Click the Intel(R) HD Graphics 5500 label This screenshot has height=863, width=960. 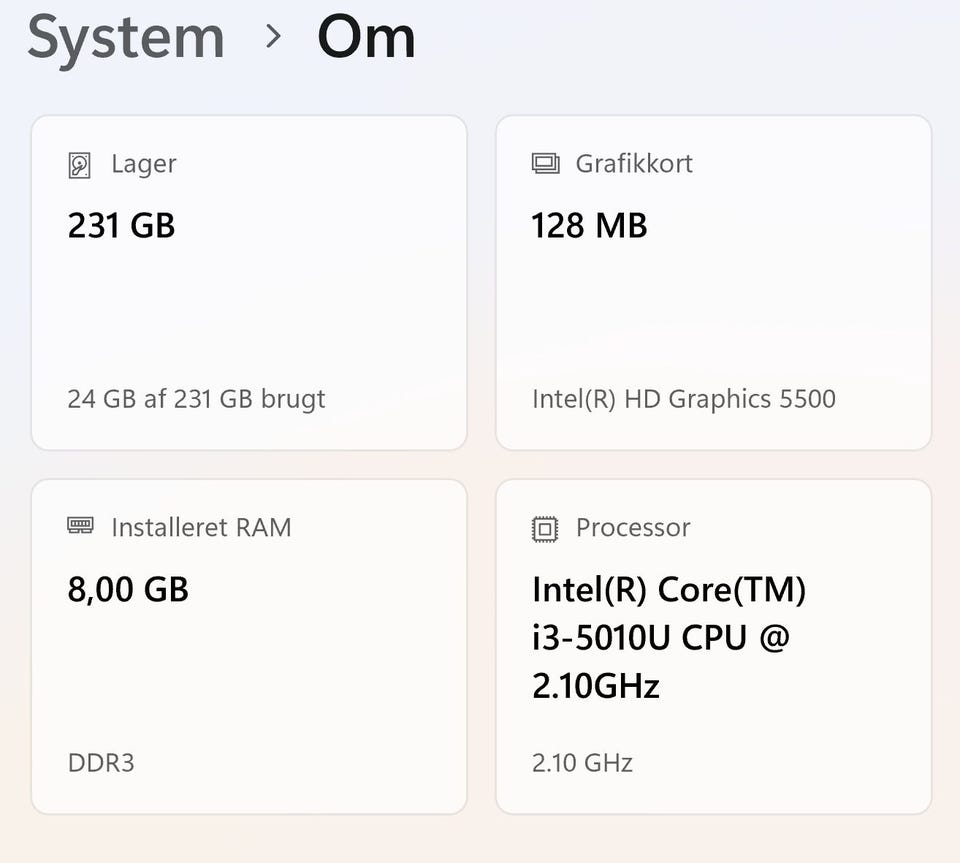click(x=683, y=399)
